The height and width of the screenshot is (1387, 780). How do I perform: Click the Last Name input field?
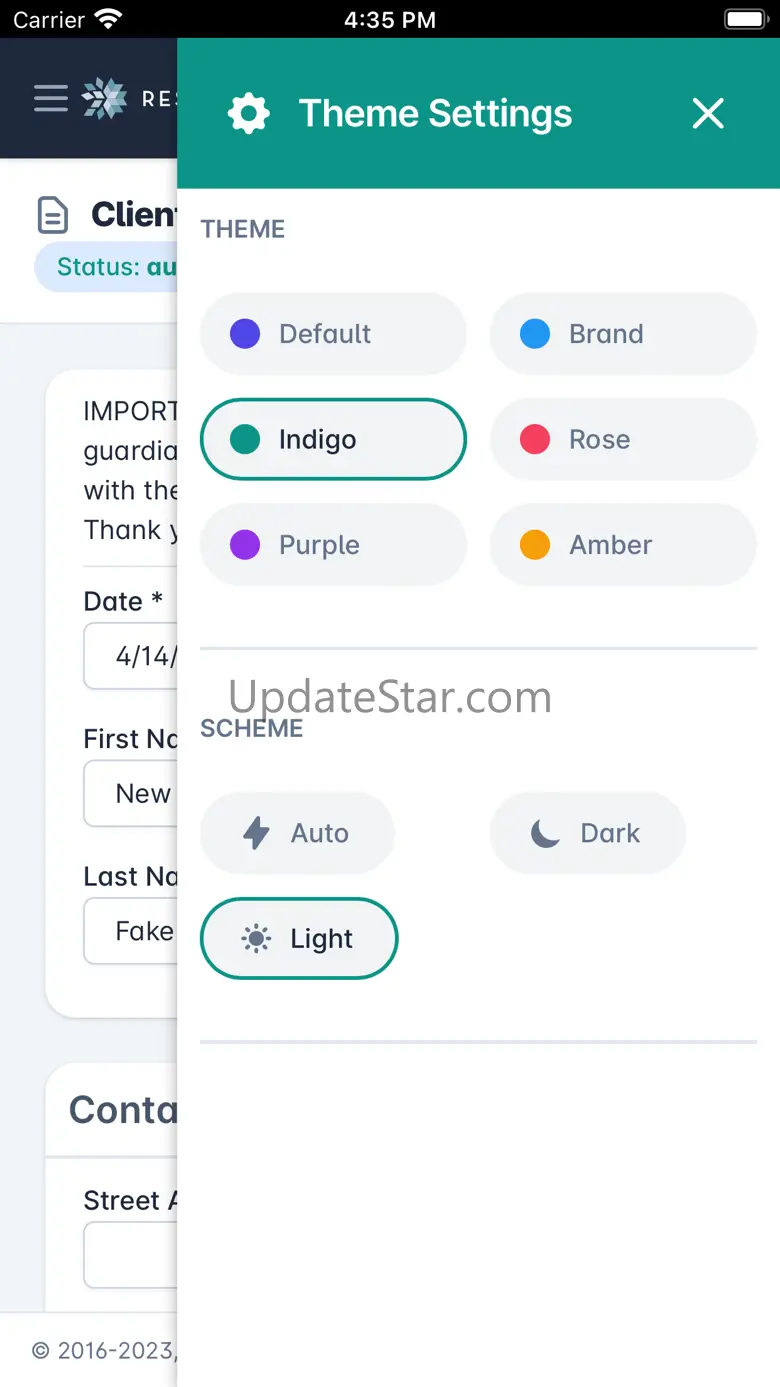pyautogui.click(x=132, y=931)
